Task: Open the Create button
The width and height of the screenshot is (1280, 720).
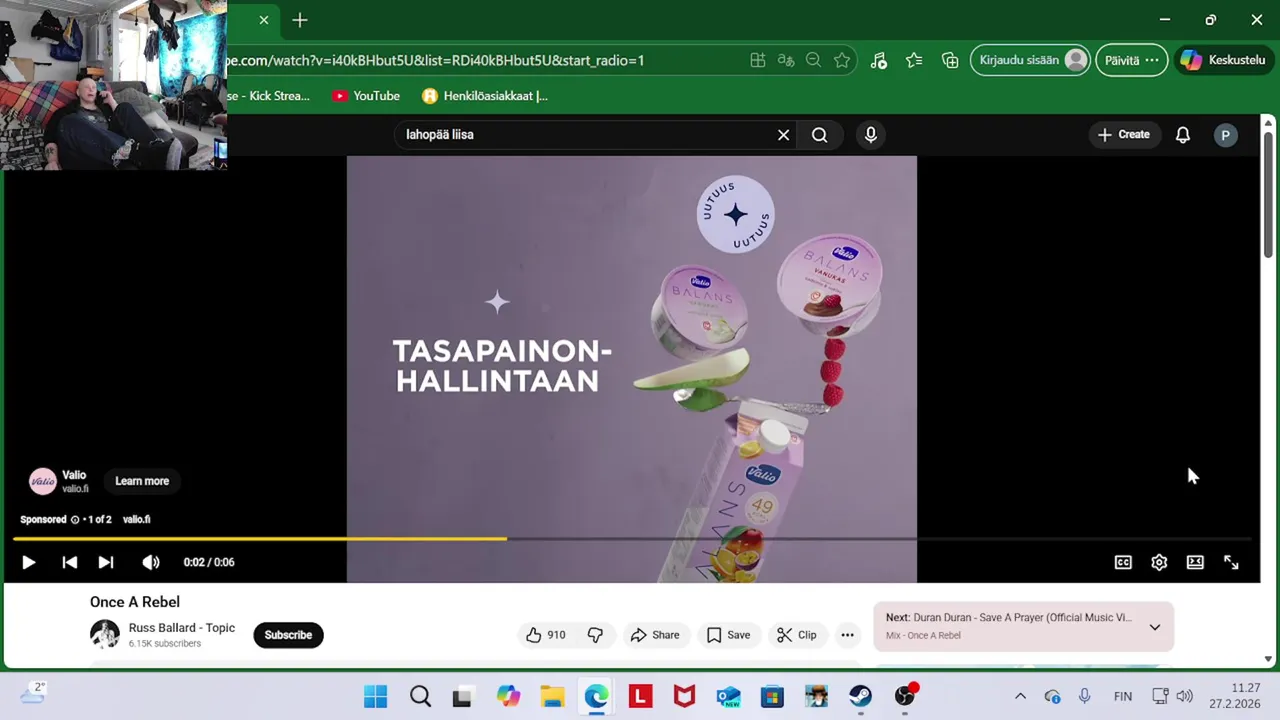Action: click(1124, 135)
